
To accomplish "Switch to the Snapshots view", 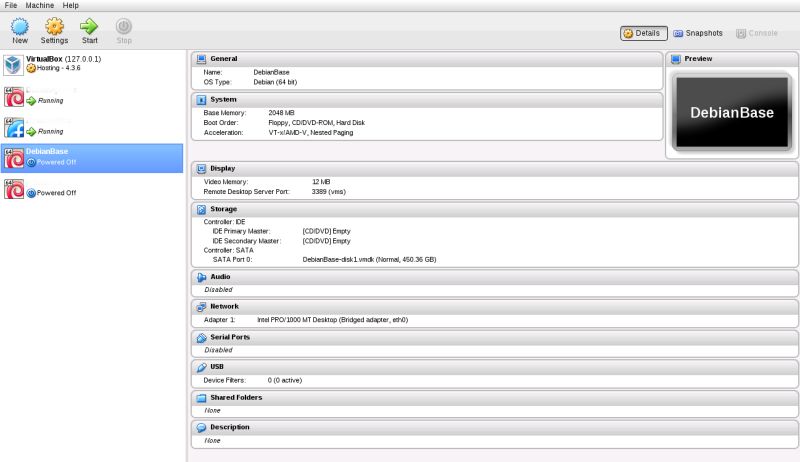I will (698, 33).
